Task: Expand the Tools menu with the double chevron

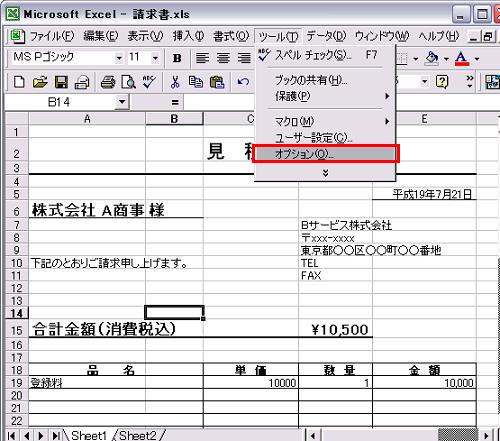Action: tap(325, 173)
